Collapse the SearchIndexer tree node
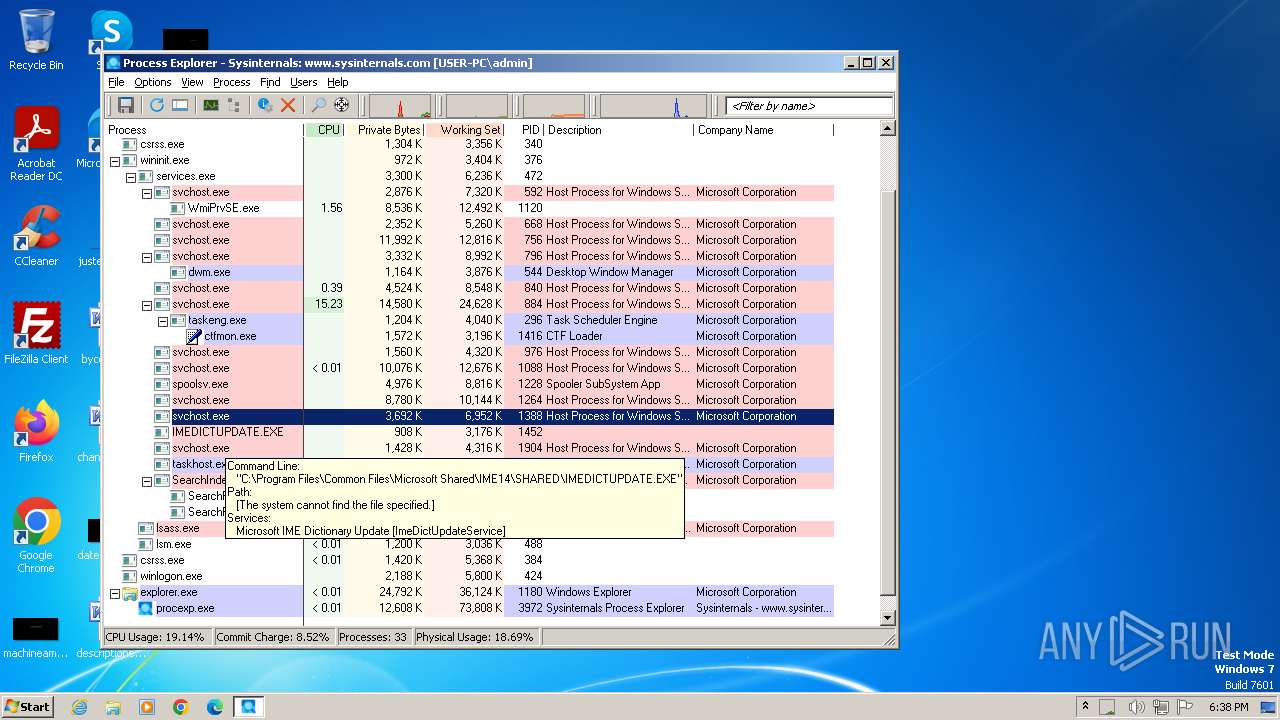 146,480
